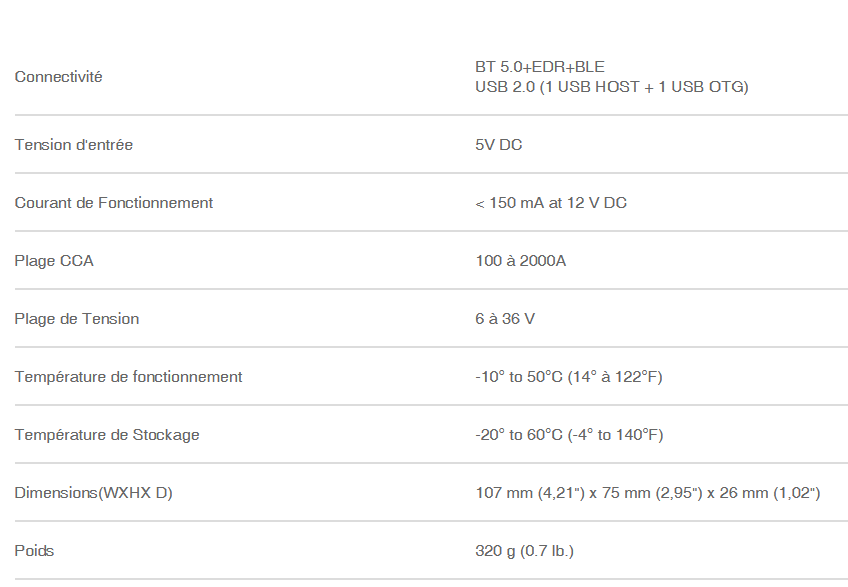This screenshot has height=587, width=848.
Task: Click the 'Poids' row label
Action: click(x=35, y=551)
